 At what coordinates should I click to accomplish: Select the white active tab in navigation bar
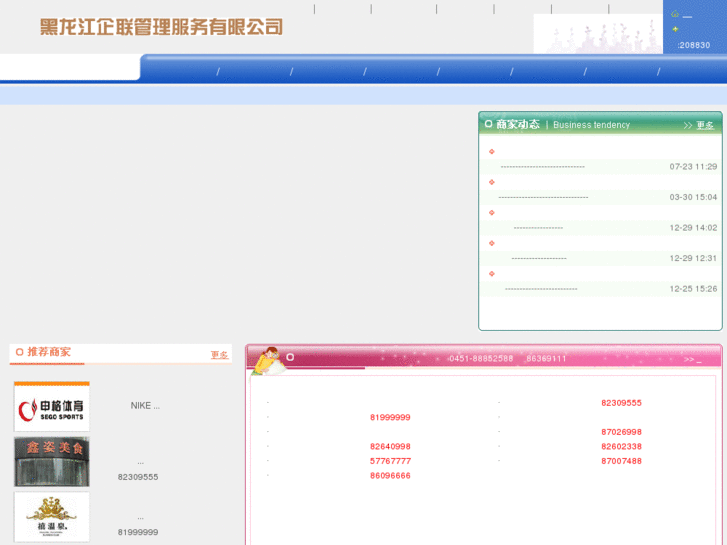70,68
